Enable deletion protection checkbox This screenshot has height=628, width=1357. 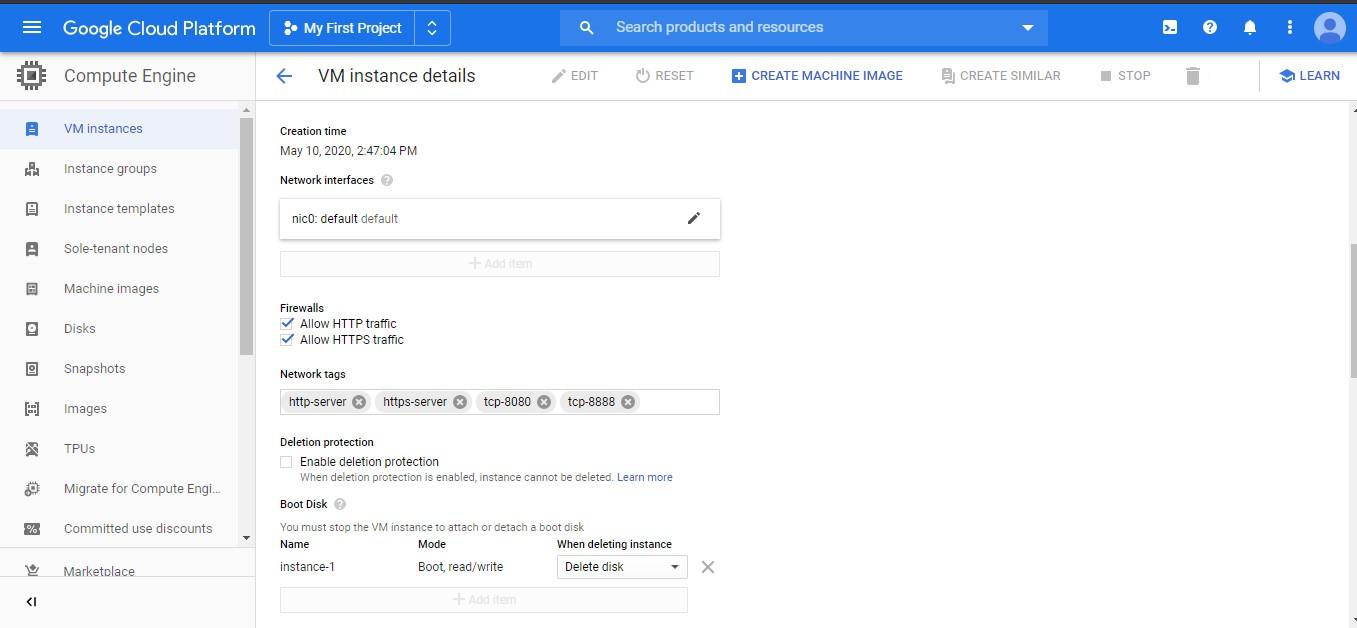(x=287, y=462)
